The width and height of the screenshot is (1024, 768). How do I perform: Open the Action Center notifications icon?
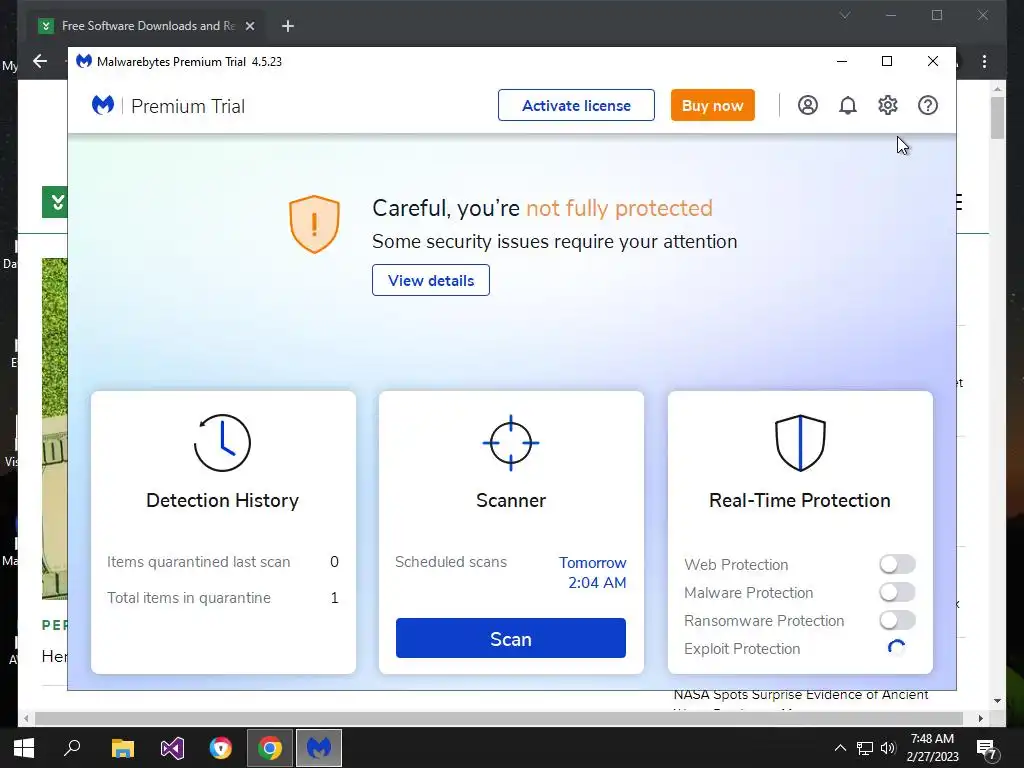[x=986, y=749]
